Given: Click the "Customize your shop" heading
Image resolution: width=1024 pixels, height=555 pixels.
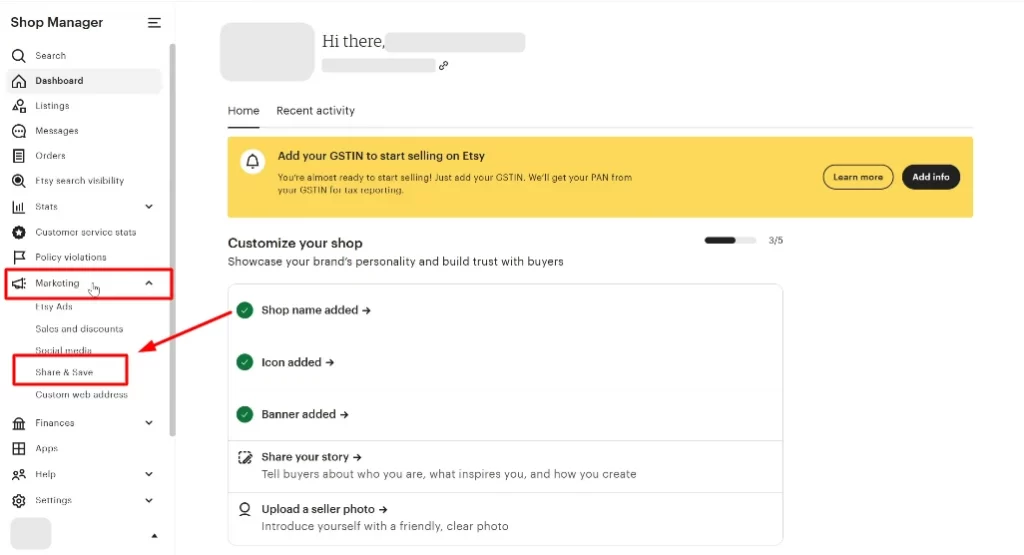Looking at the screenshot, I should point(295,243).
